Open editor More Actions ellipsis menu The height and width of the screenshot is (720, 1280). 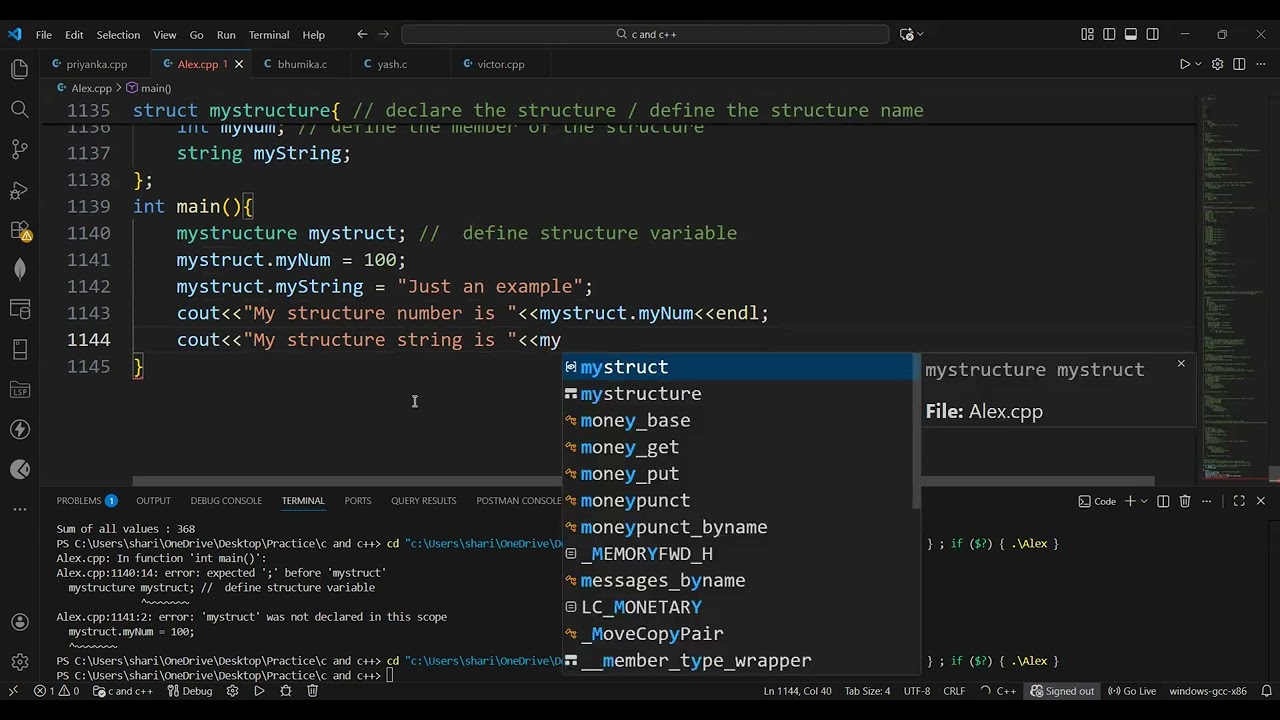[x=1260, y=64]
